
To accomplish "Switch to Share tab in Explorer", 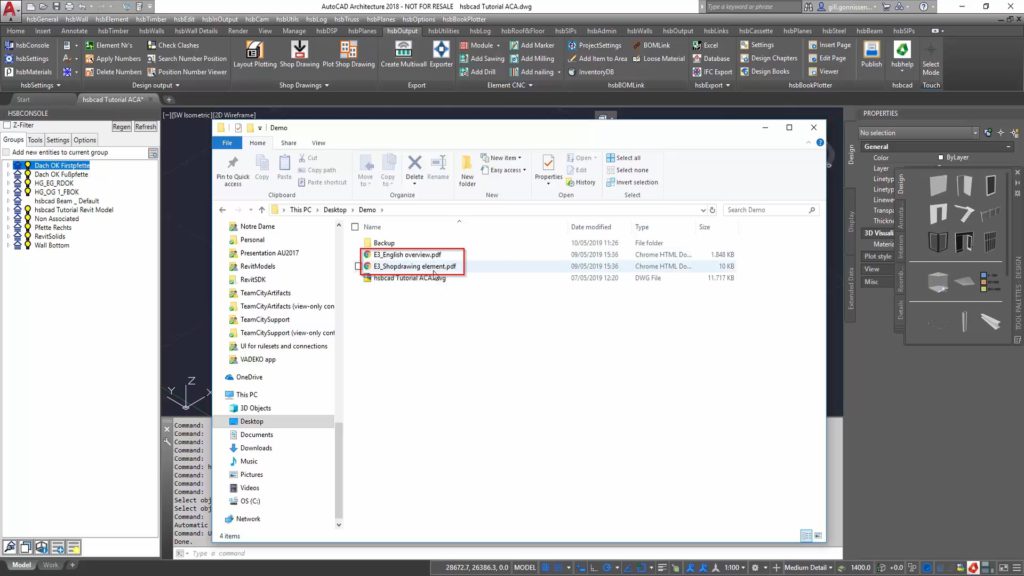I will pyautogui.click(x=289, y=143).
